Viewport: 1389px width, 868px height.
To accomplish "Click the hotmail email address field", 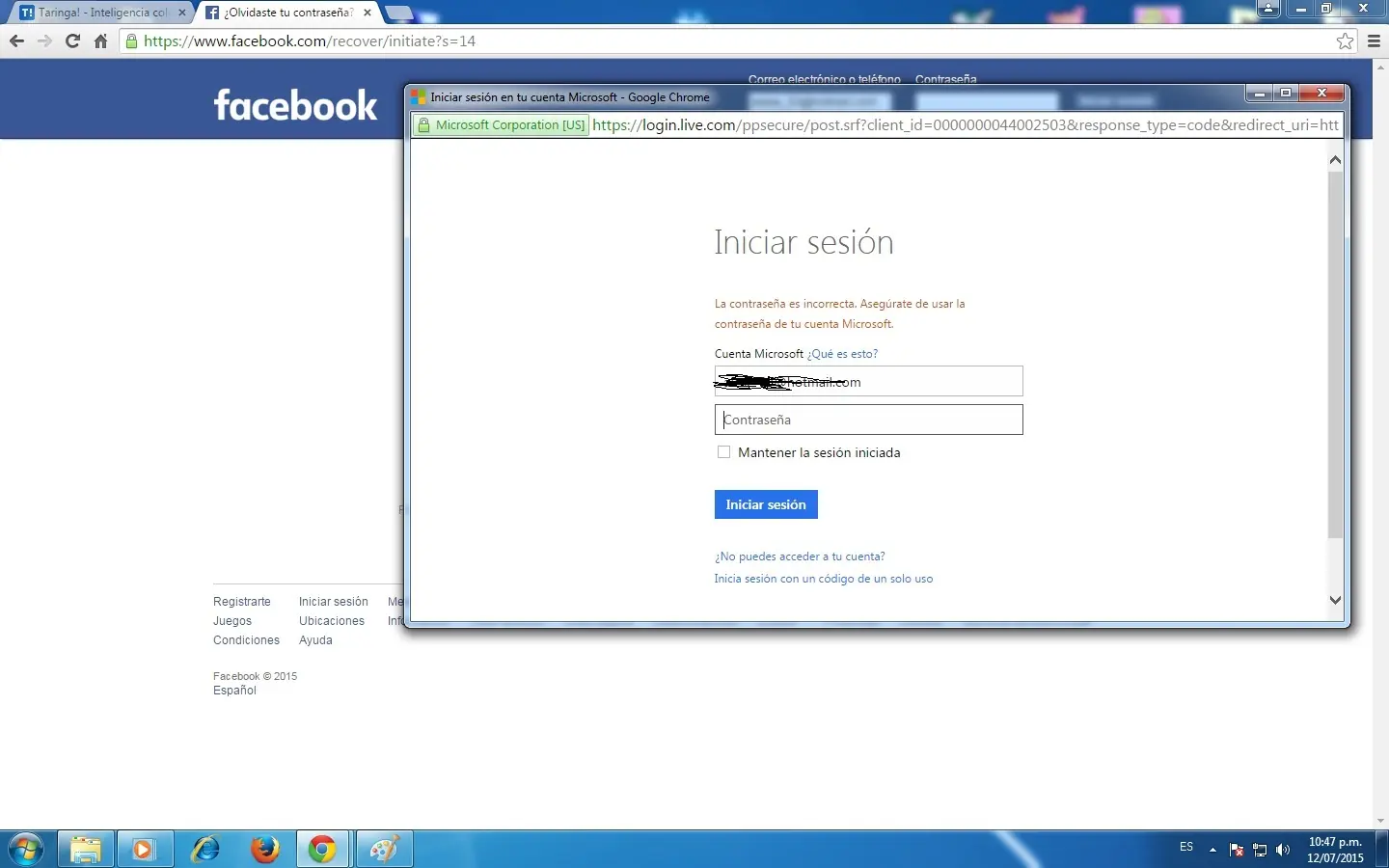I will [x=868, y=381].
